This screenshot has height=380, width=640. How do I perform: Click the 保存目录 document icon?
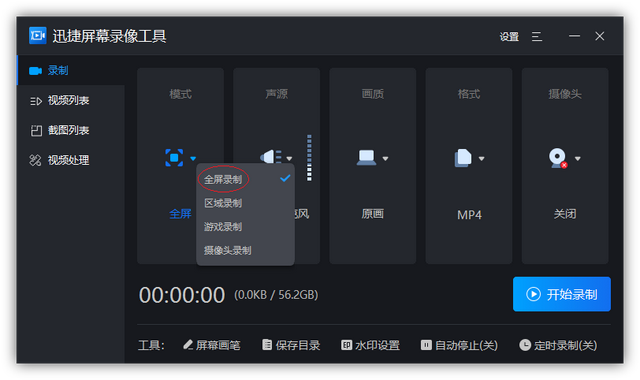pos(267,345)
